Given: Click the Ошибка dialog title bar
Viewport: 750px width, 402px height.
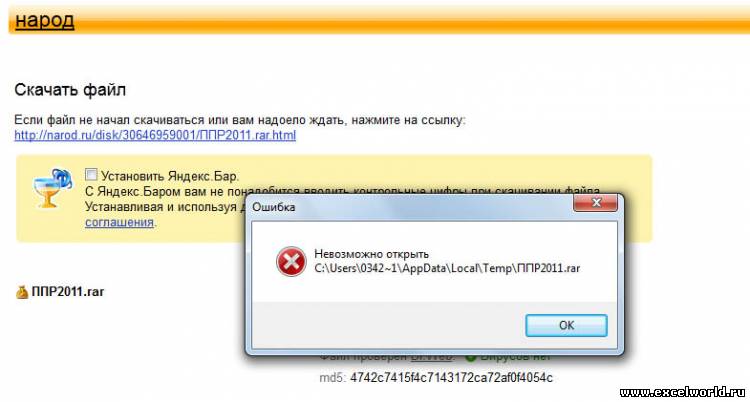Looking at the screenshot, I should click(409, 206).
